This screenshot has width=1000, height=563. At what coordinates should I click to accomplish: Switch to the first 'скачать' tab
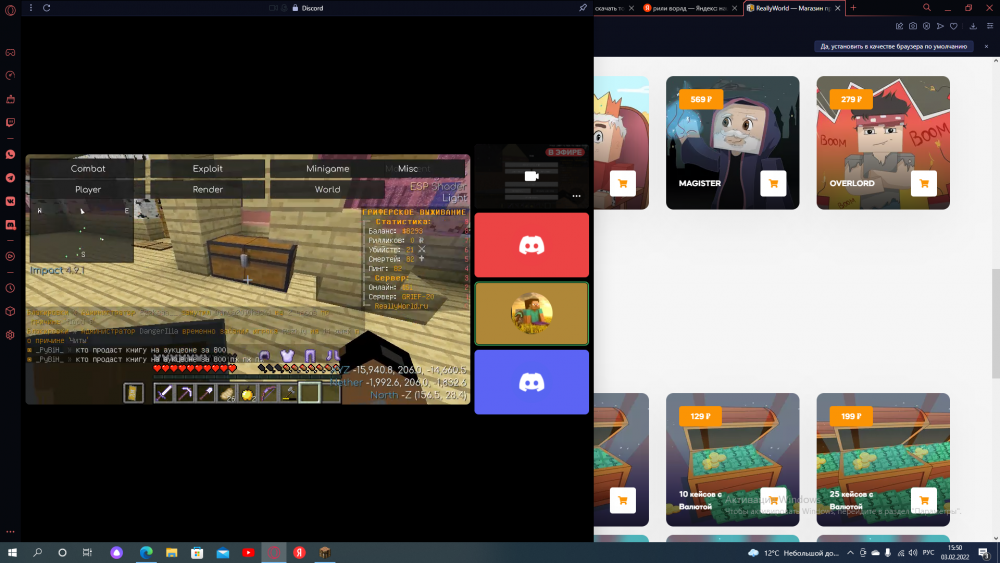(609, 8)
